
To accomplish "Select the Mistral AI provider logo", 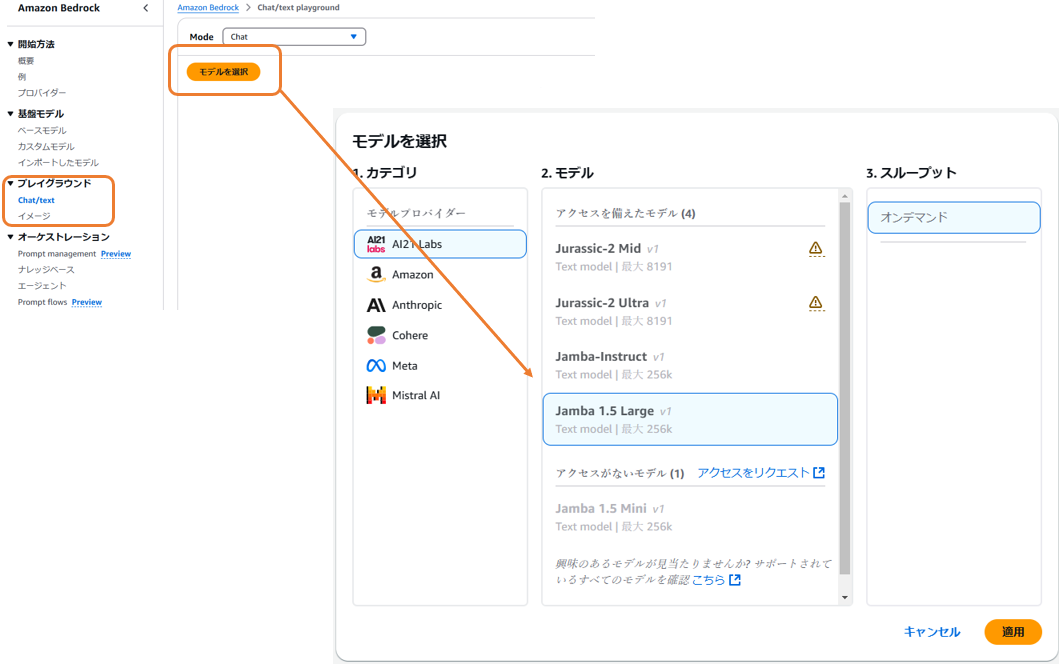I will 376,395.
